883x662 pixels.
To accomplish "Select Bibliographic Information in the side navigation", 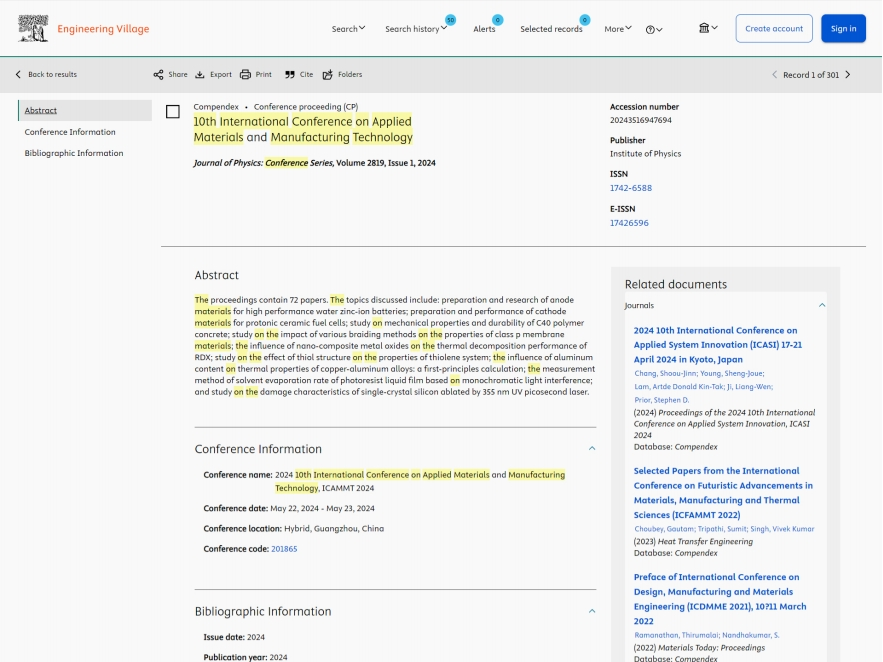I will click(x=74, y=153).
